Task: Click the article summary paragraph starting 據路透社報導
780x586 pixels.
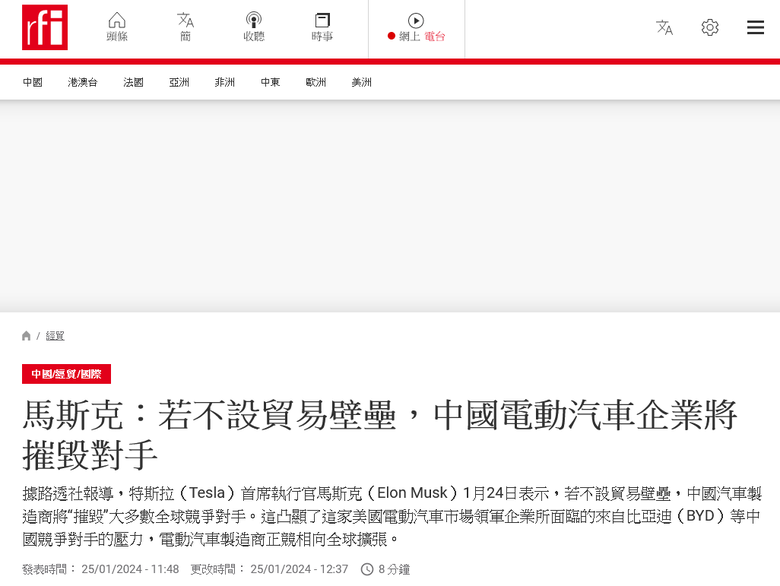Action: point(391,516)
